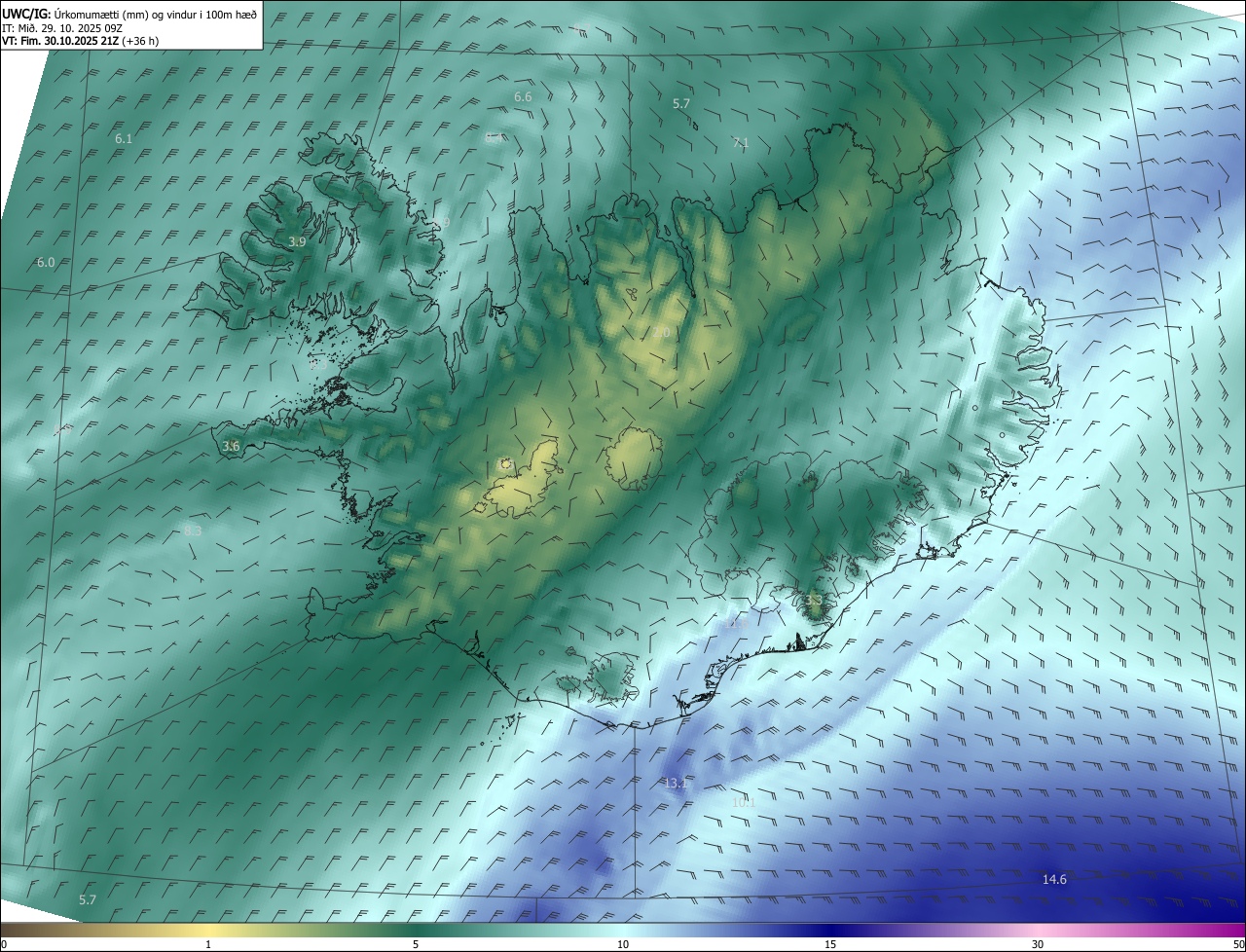Click the 3.6 value on Snæfellsnes peninsula
The width and height of the screenshot is (1246, 952).
pyautogui.click(x=231, y=446)
